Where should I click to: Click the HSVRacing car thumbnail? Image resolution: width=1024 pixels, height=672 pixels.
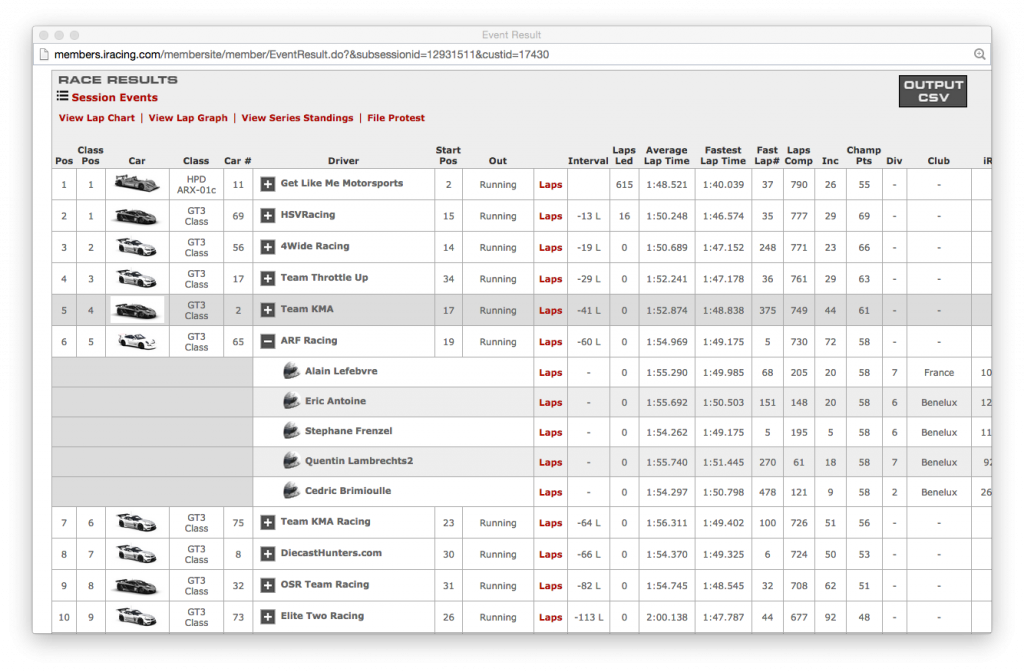click(x=136, y=216)
